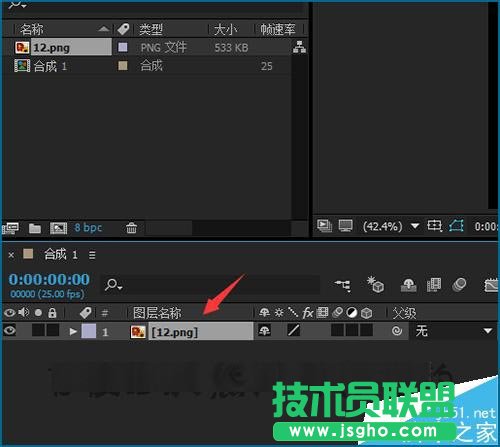The height and width of the screenshot is (447, 500).
Task: Open the 合成 1 panel menu
Action: click(x=92, y=255)
